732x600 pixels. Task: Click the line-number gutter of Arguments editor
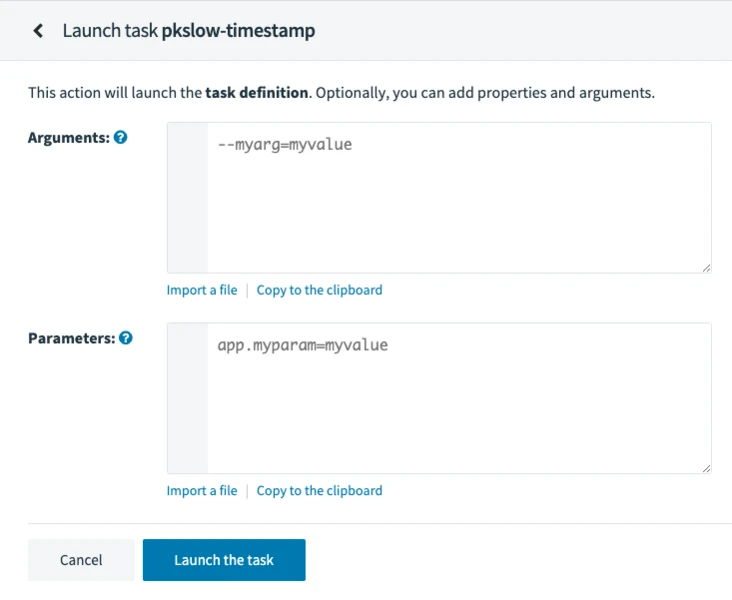pos(188,198)
